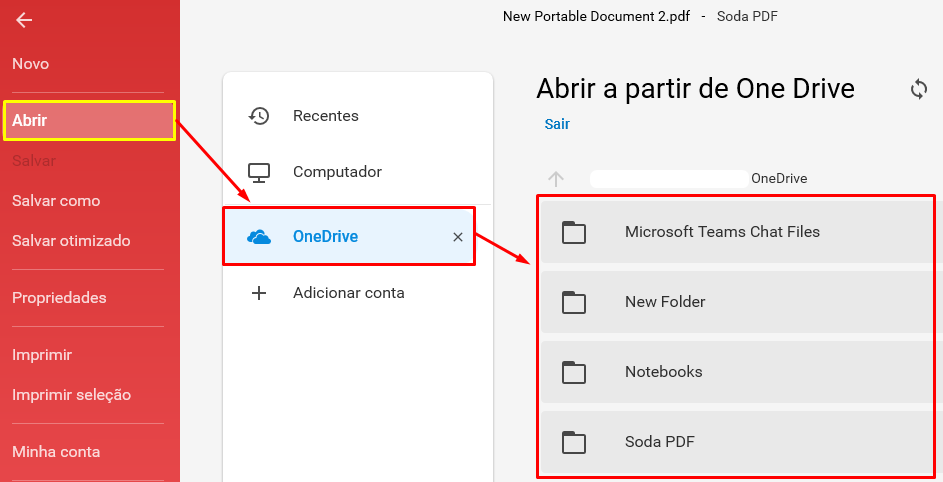
Task: Click Adicionar conta
Action: [358, 293]
